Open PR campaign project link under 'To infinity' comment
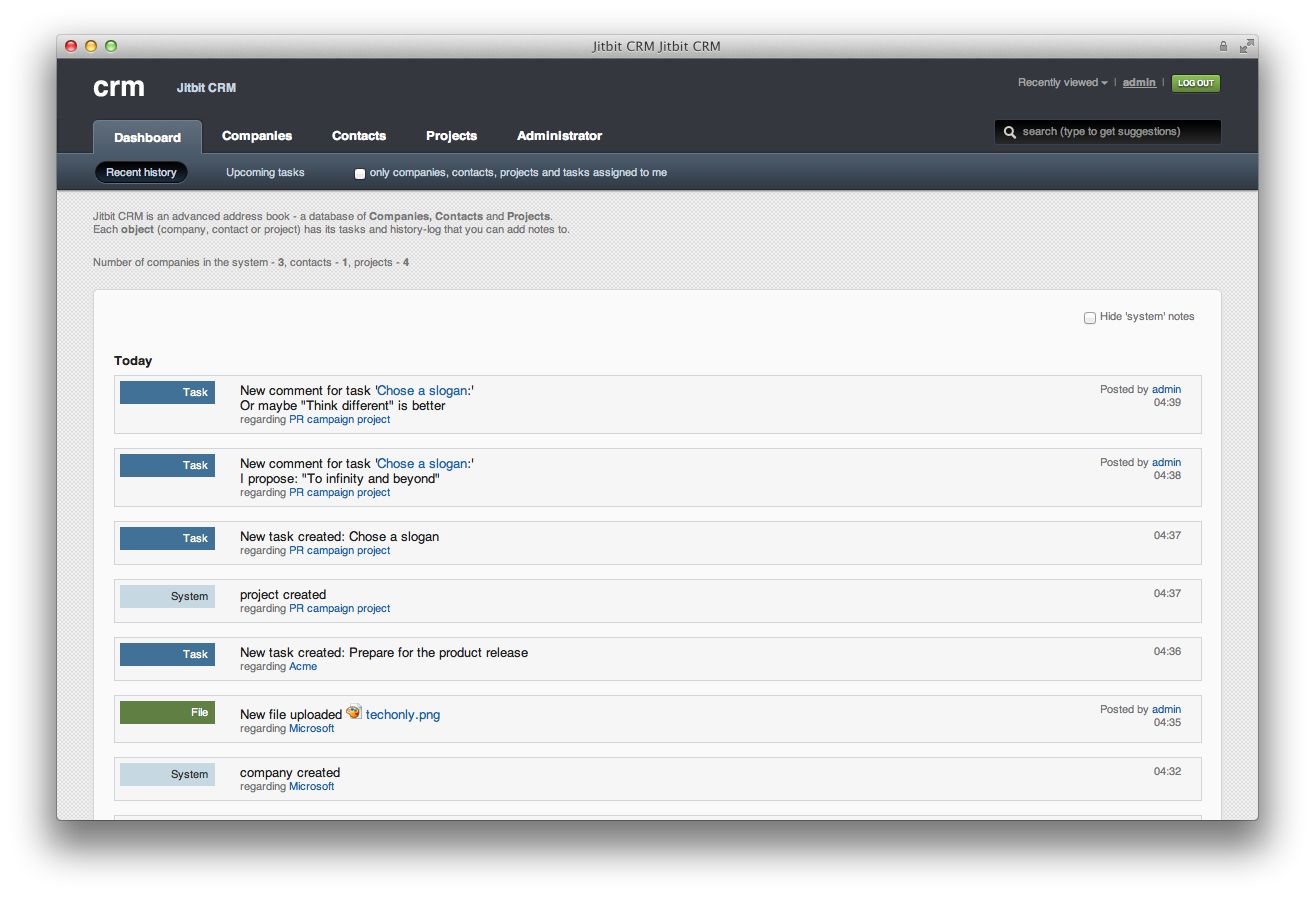Screen dimensions: 1315x899 pos(339,493)
